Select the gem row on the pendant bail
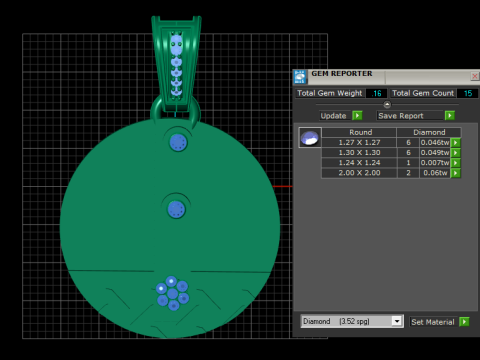Image resolution: width=480 pixels, height=360 pixels. 176,65
